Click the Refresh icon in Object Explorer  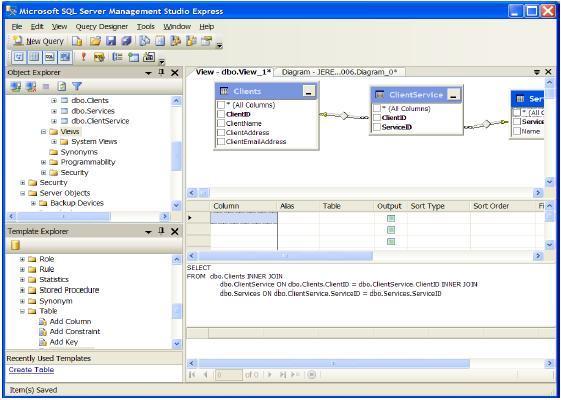click(x=62, y=86)
